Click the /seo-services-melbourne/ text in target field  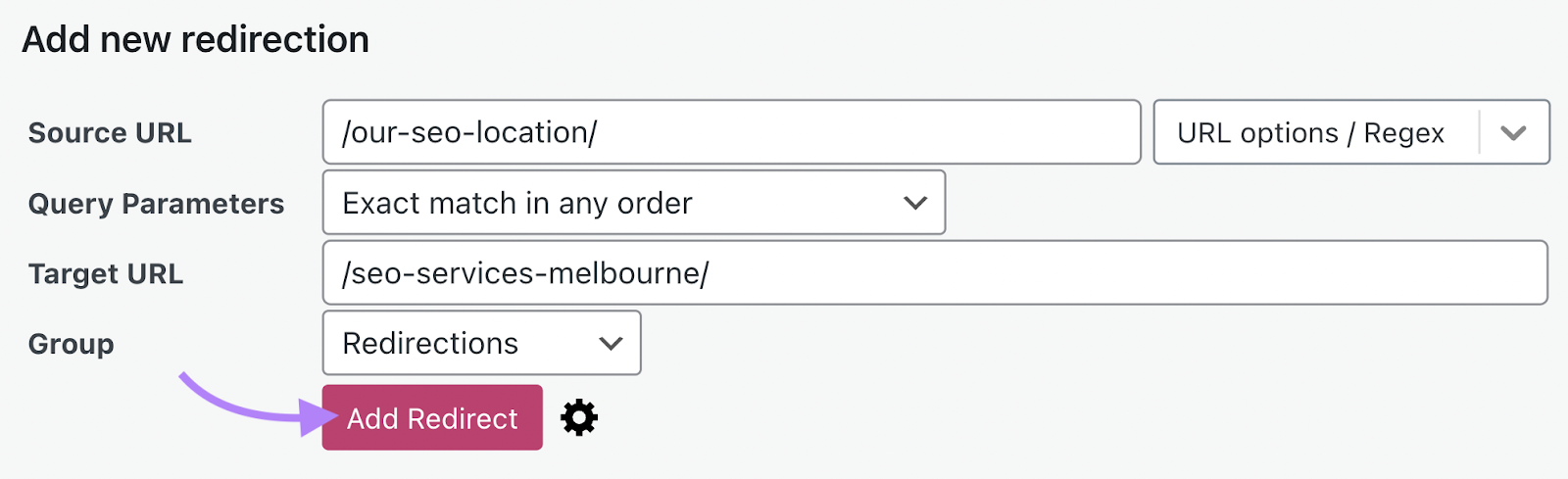(x=525, y=273)
